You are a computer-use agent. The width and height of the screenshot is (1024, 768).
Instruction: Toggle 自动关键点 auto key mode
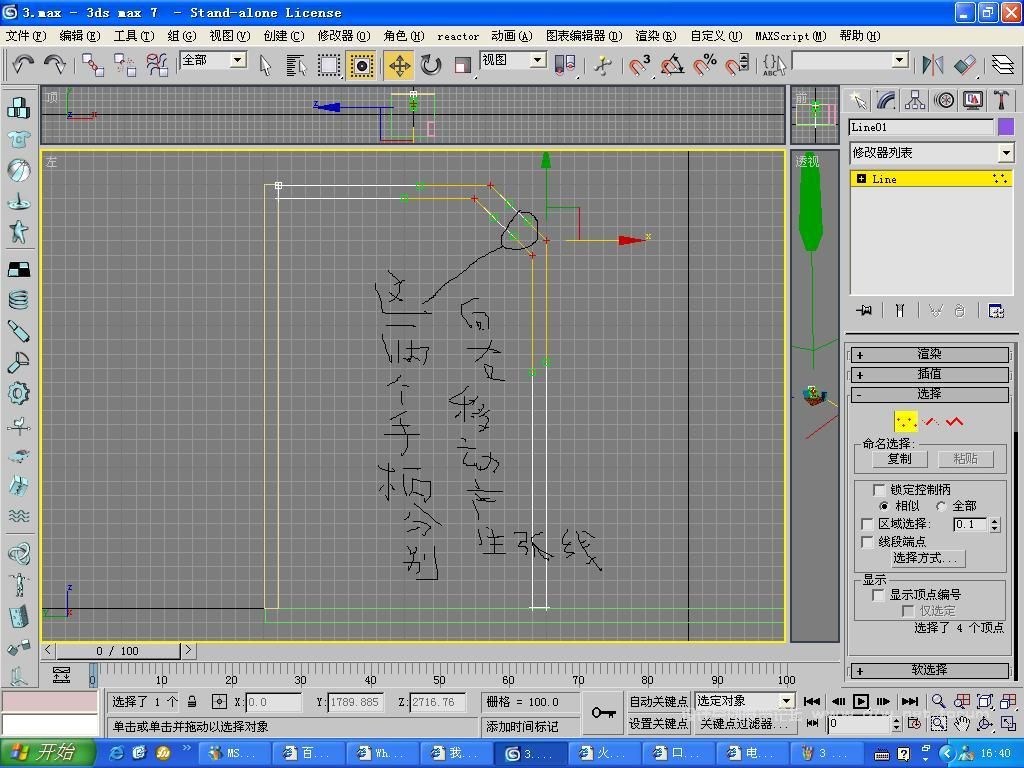658,701
